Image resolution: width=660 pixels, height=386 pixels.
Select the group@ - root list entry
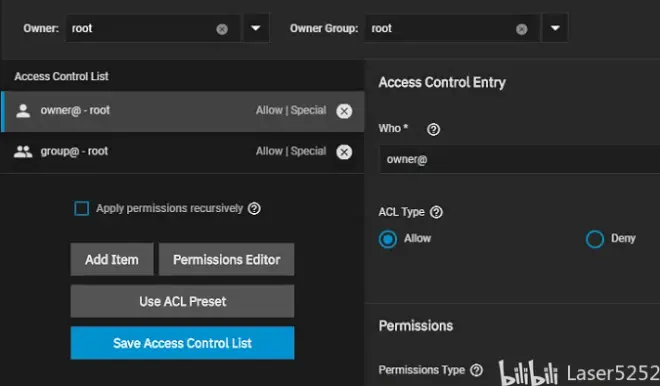(x=182, y=152)
